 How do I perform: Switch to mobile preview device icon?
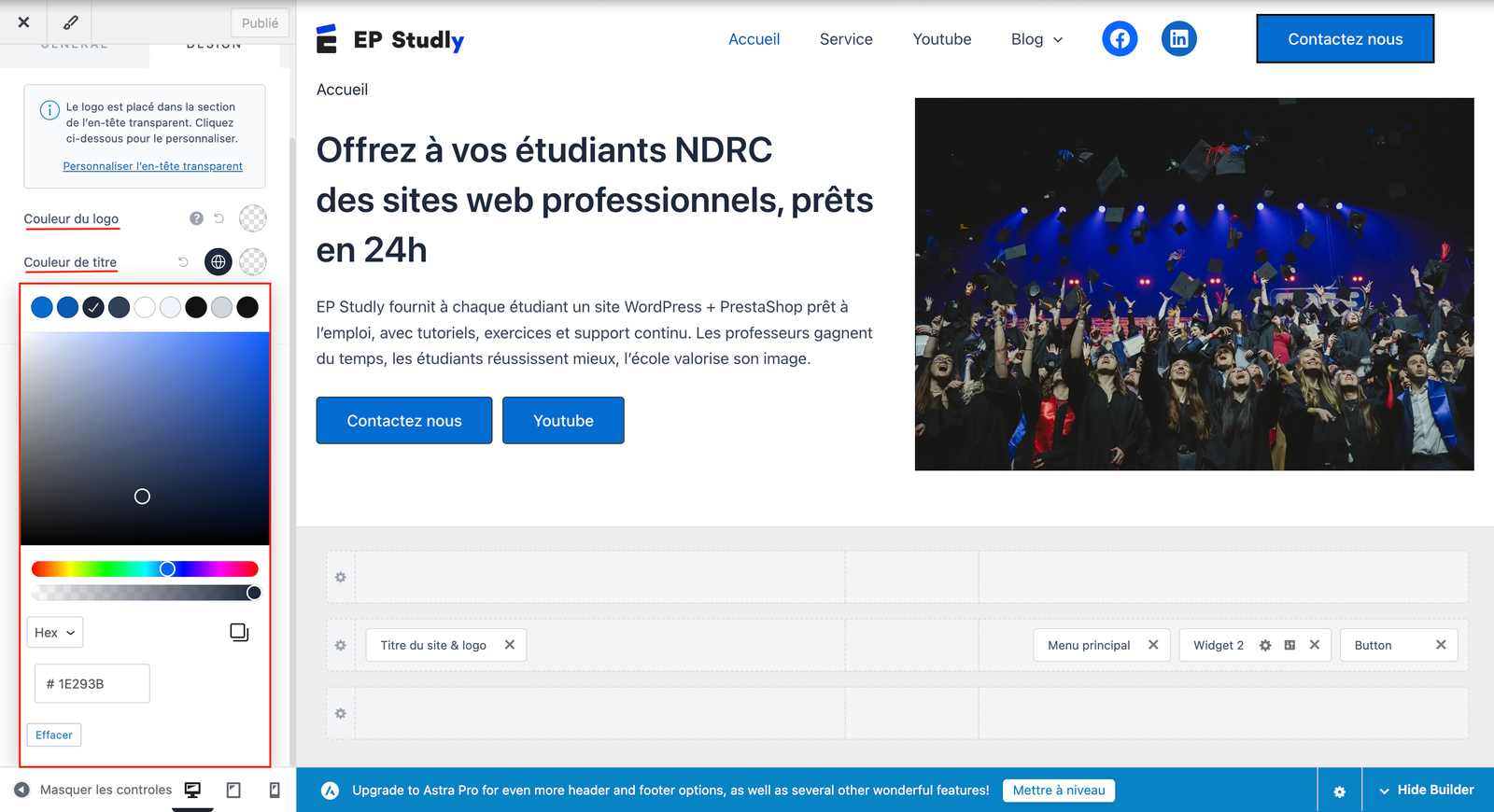pyautogui.click(x=275, y=791)
